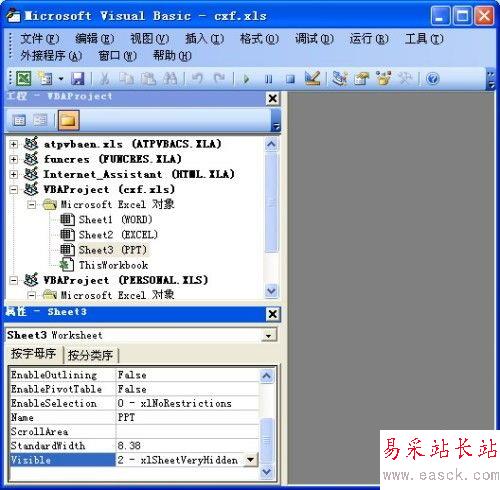
Task: Click the Toolbox toolbar icon
Action: (405, 79)
